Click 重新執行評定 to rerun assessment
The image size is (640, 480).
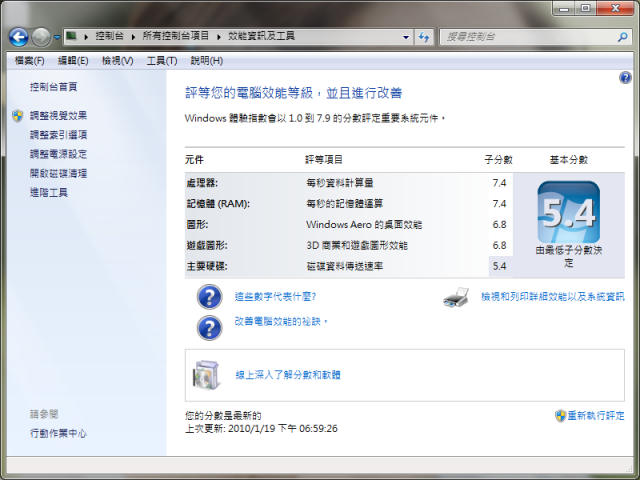point(596,416)
